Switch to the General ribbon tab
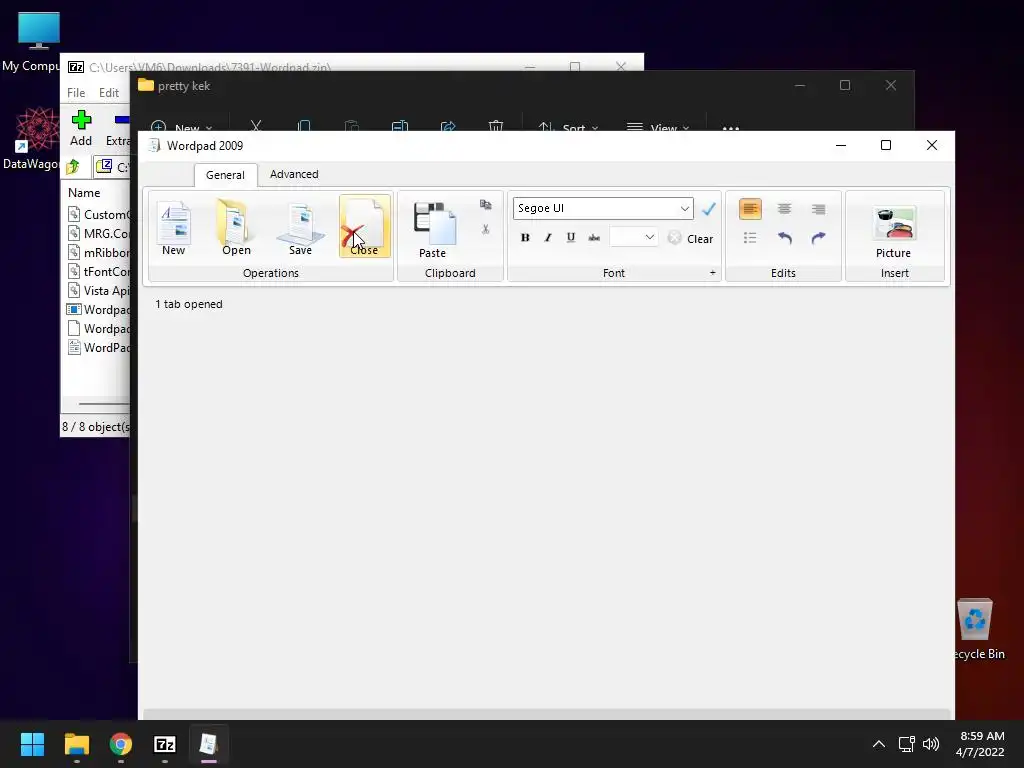This screenshot has height=768, width=1024. [x=225, y=175]
